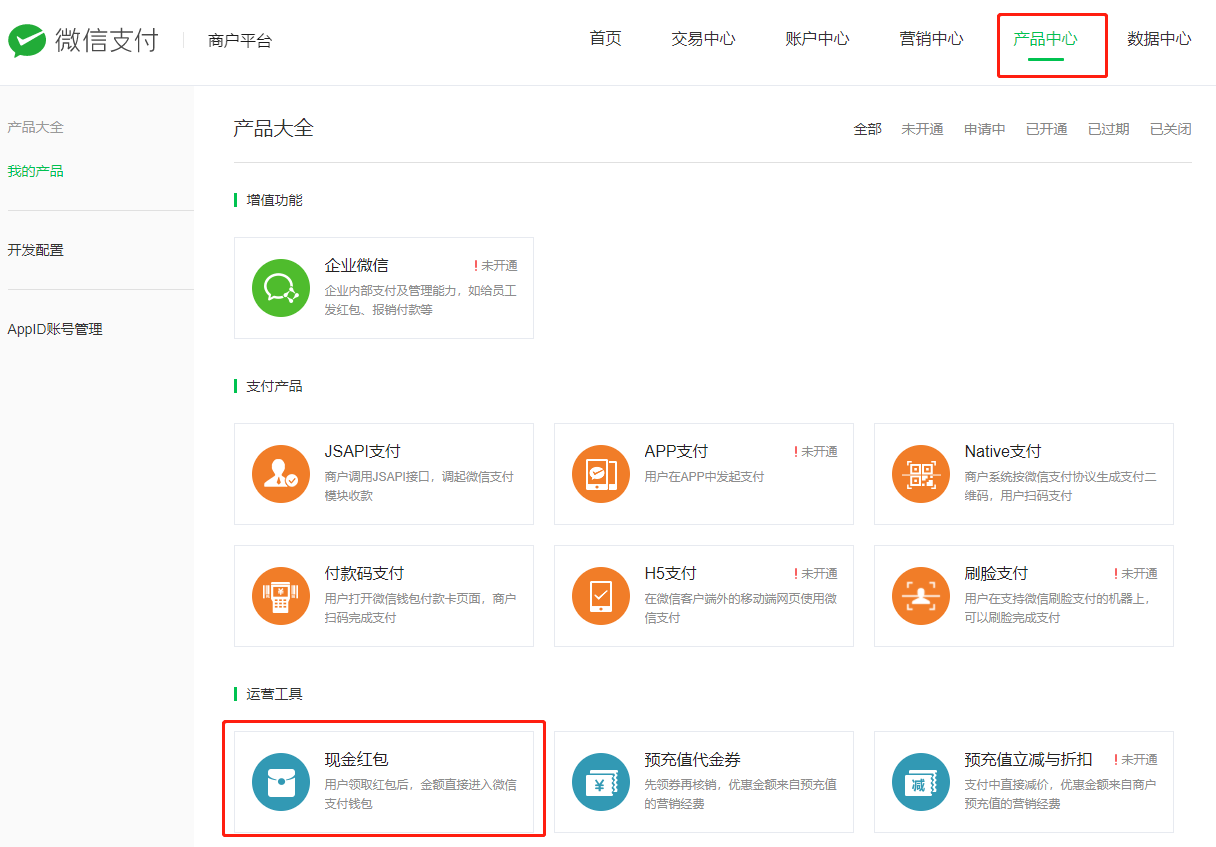Open 营销中心 navigation menu

pos(931,39)
